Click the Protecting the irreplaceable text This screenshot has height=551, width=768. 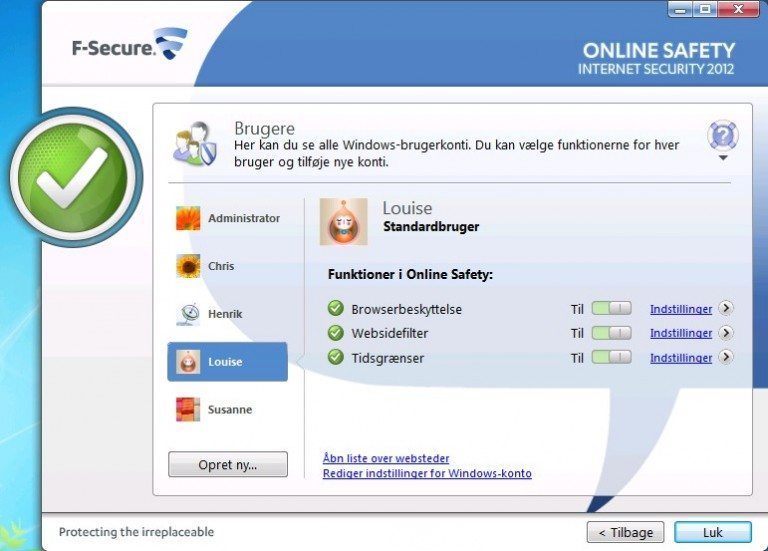(x=136, y=532)
